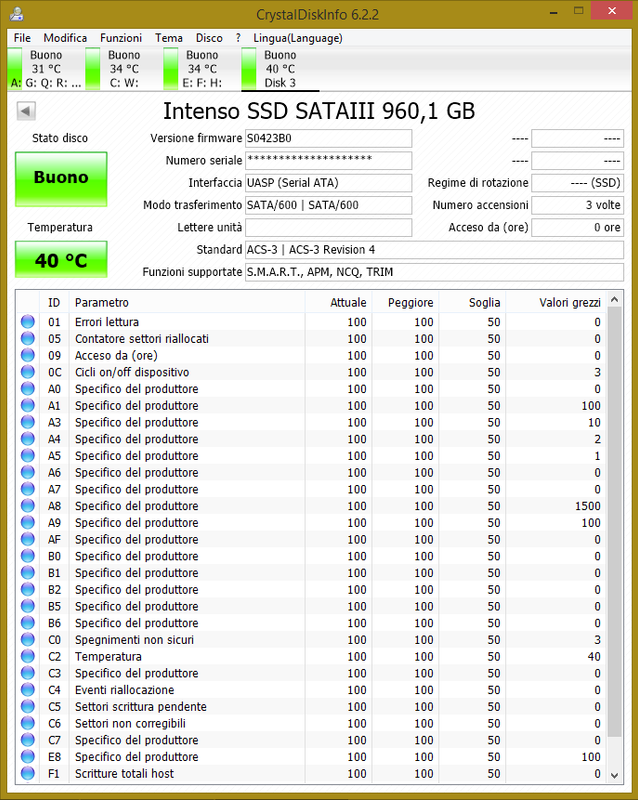Click status circle for Contatore settori riallocati
638x800 pixels.
point(28,339)
